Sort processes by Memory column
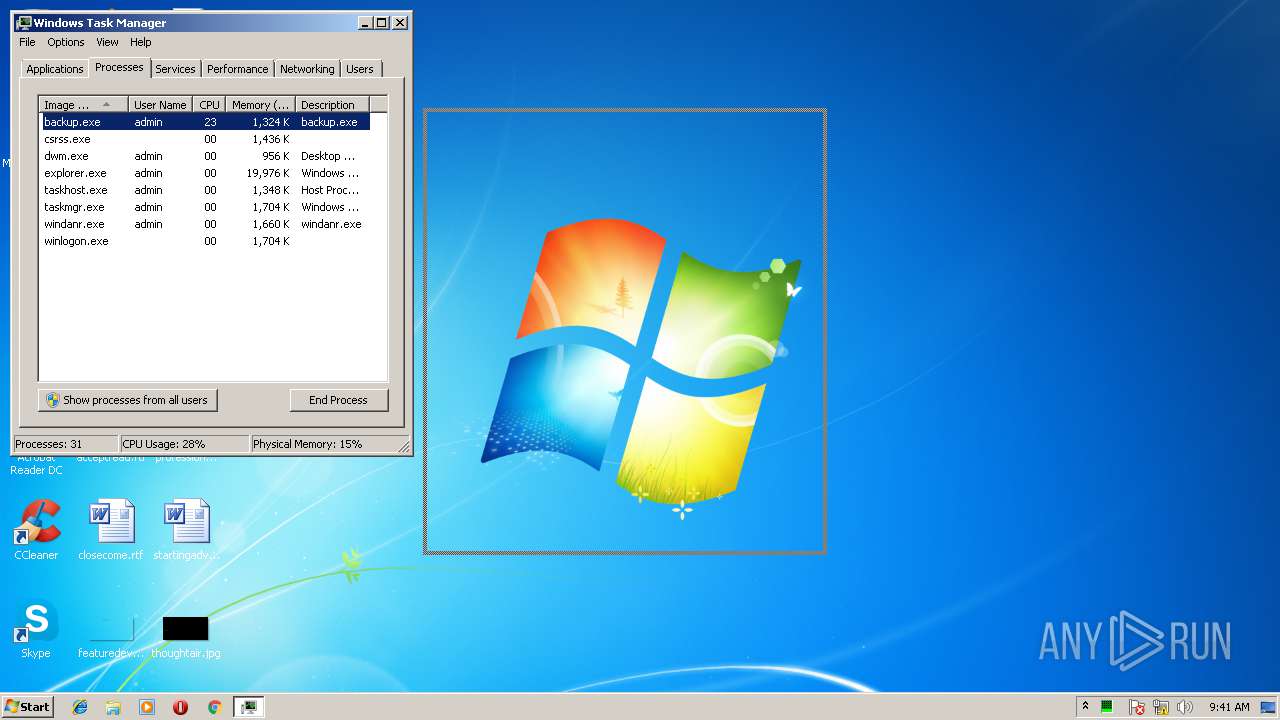This screenshot has width=1280, height=720. (x=260, y=105)
